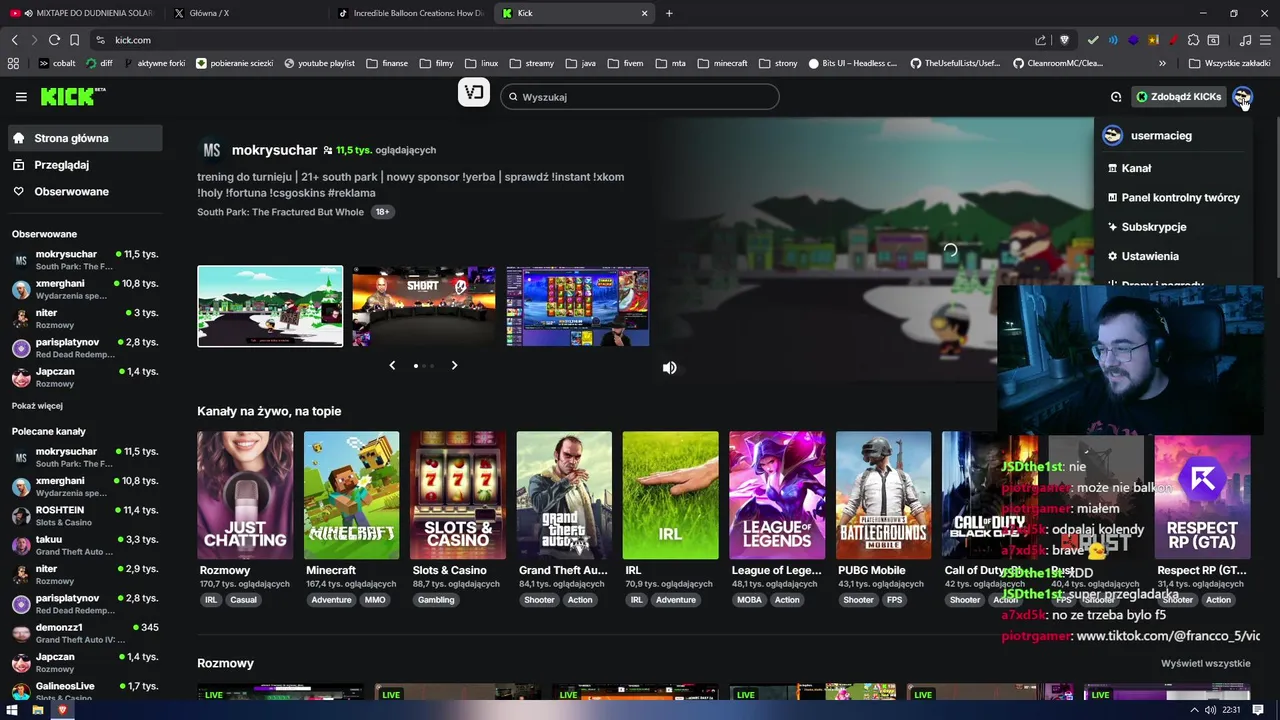Select the SHORT stream thumbnail
1280x720 pixels.
click(423, 306)
